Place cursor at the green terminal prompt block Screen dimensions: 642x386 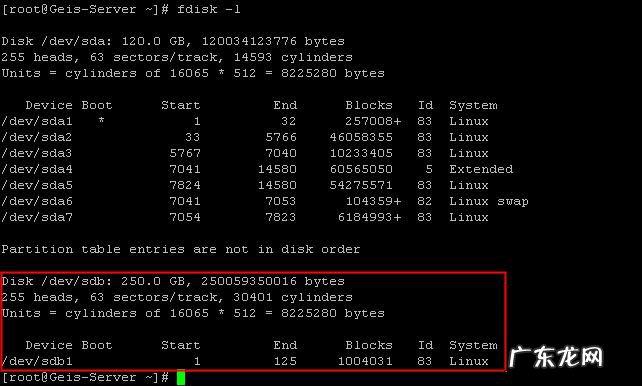(181, 377)
